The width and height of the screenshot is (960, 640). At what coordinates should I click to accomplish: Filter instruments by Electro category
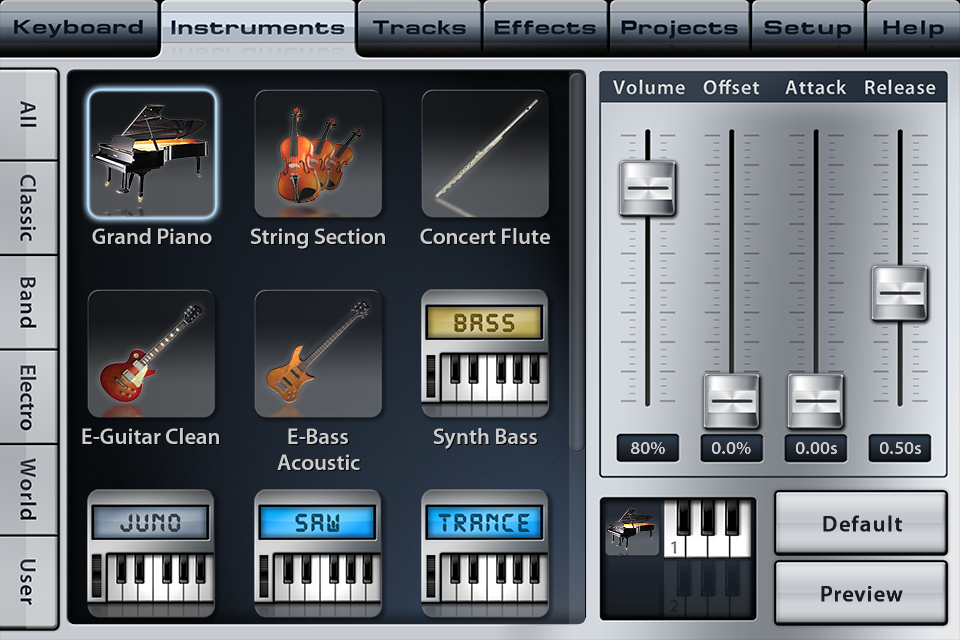click(28, 397)
